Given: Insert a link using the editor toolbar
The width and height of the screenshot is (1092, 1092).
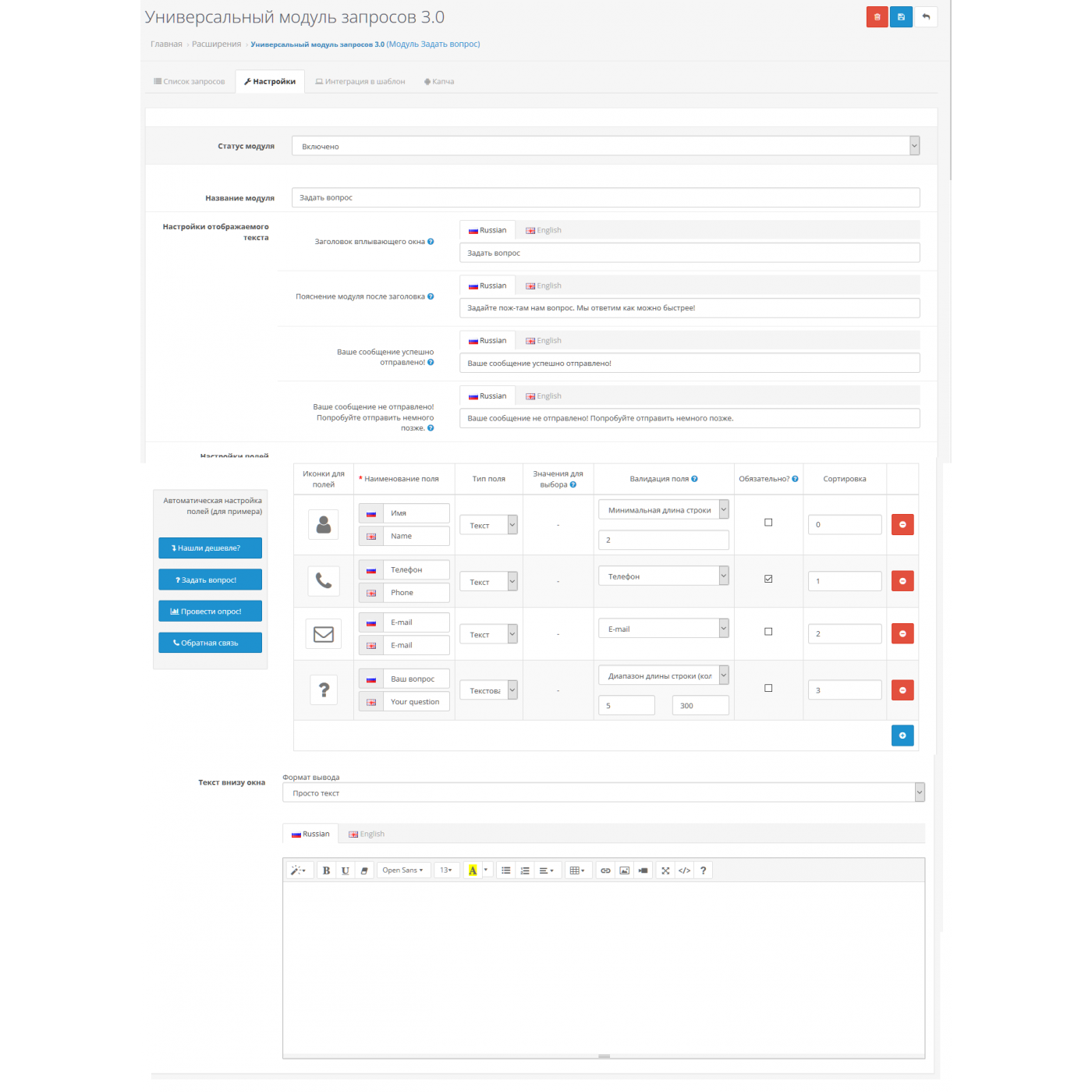Looking at the screenshot, I should tap(605, 870).
